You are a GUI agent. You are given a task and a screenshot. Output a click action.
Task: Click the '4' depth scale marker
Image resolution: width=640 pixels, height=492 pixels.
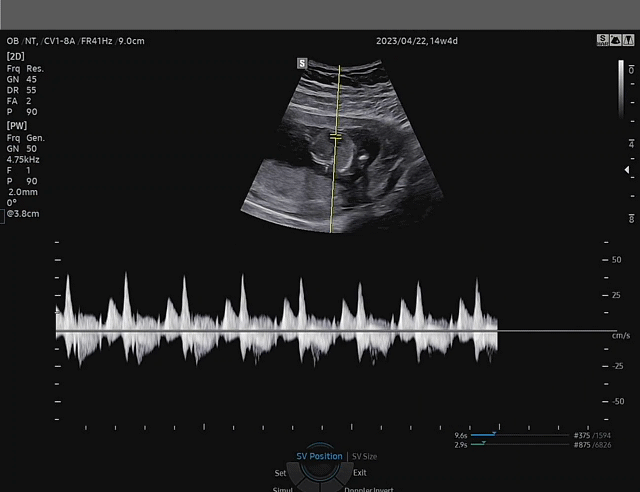[x=631, y=144]
